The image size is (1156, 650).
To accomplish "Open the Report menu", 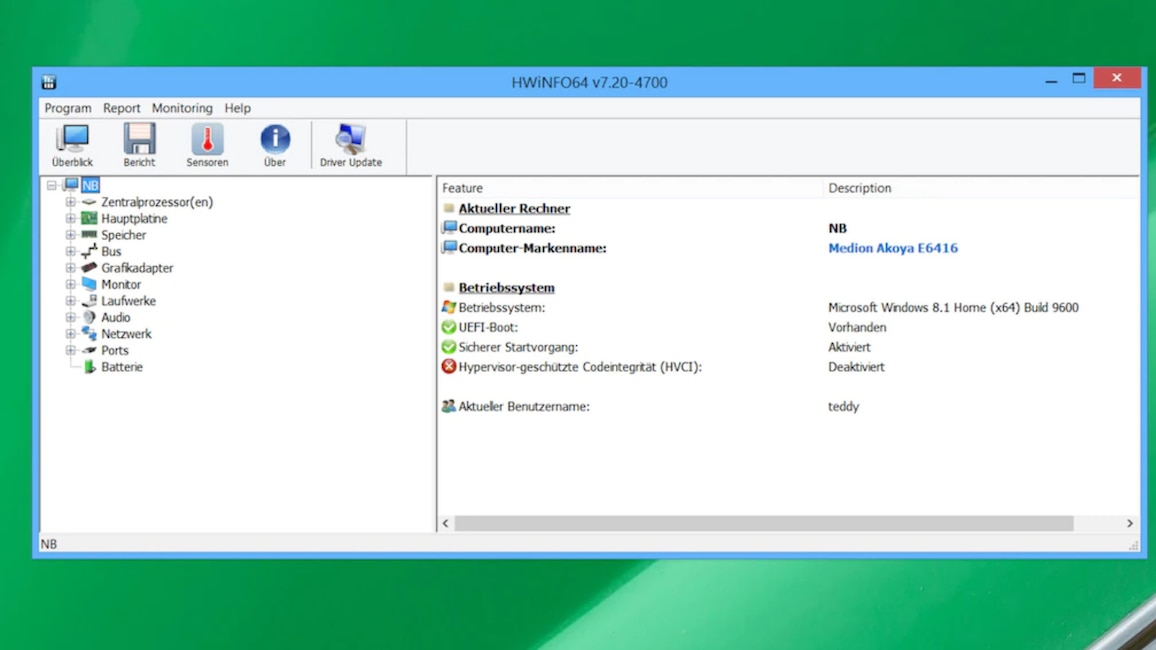I will 122,108.
